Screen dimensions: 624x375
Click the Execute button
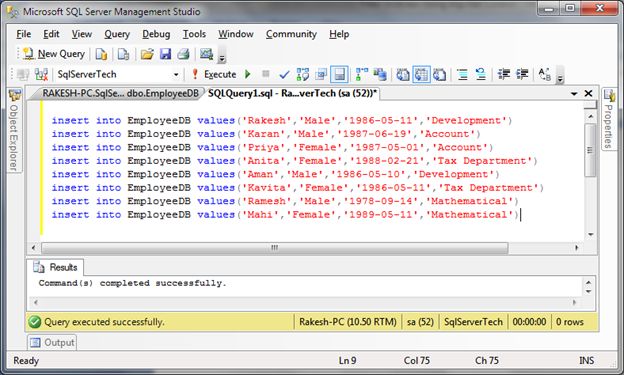[214, 74]
